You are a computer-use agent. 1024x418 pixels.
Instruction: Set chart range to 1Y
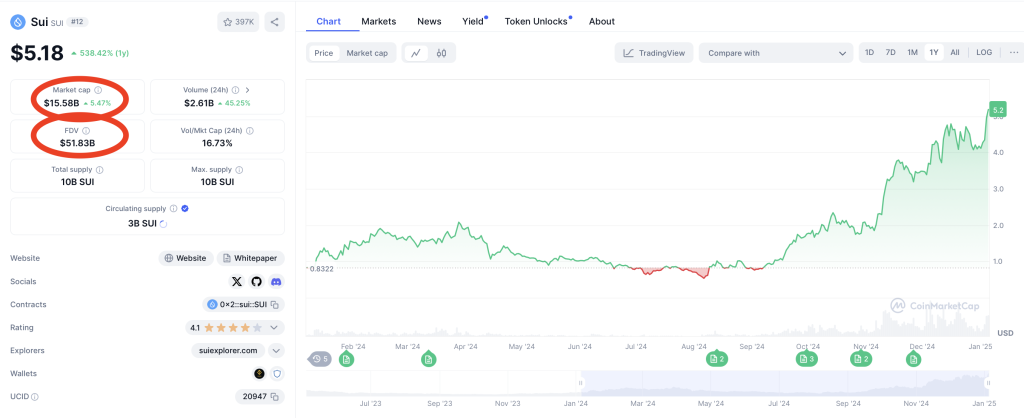[934, 52]
